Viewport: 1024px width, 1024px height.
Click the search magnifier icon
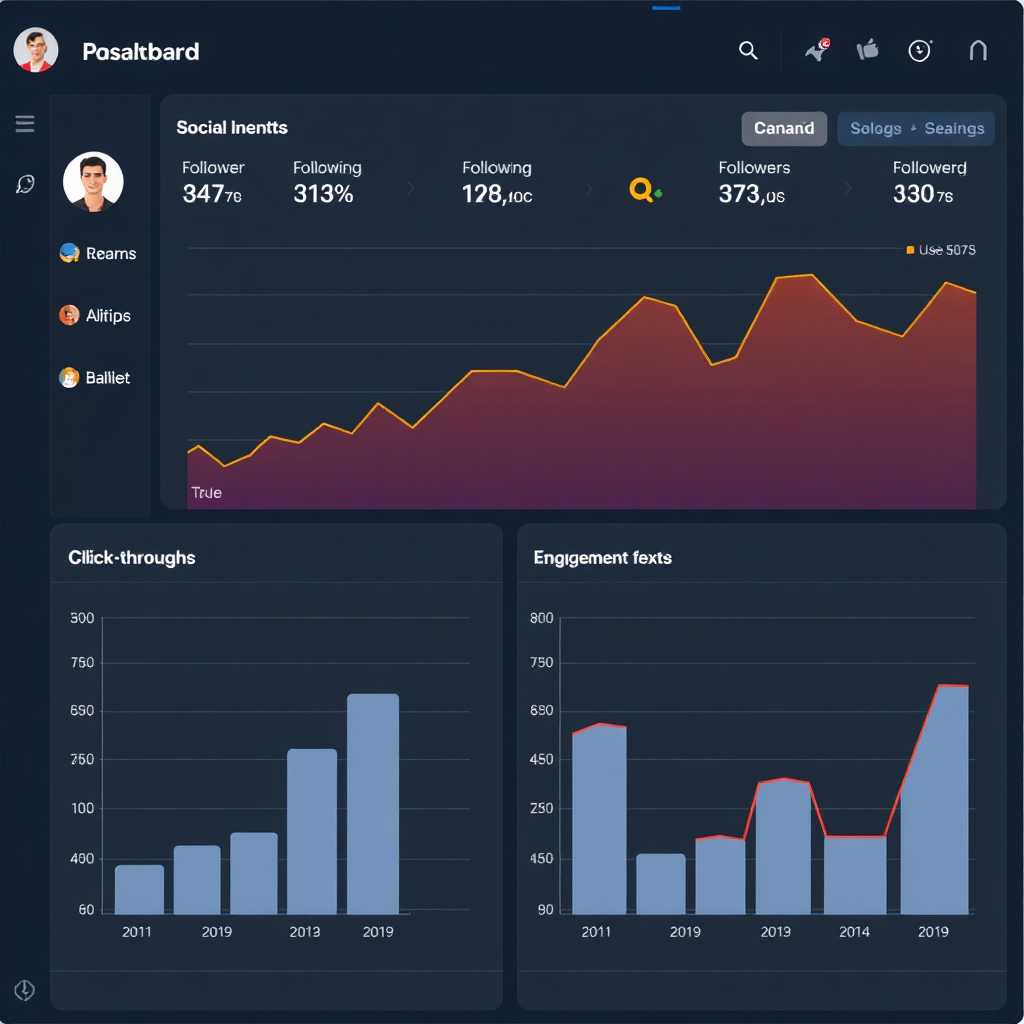tap(748, 51)
